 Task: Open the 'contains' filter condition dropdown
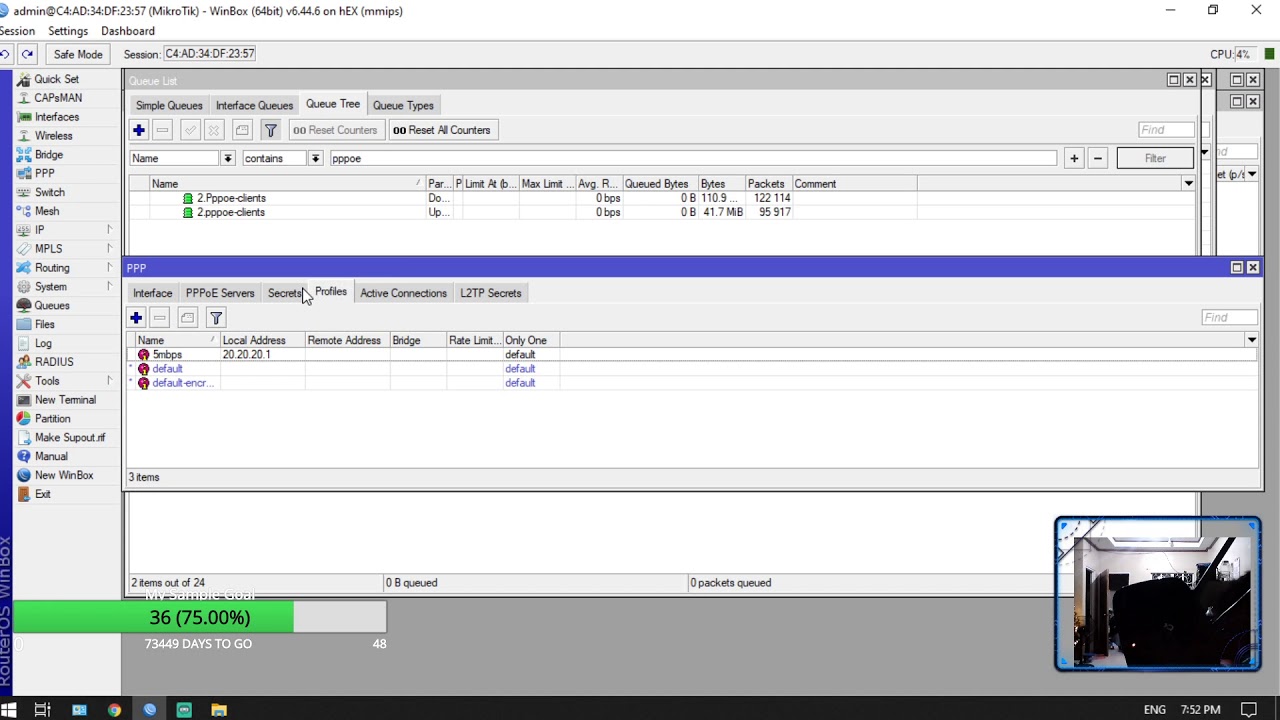point(315,158)
